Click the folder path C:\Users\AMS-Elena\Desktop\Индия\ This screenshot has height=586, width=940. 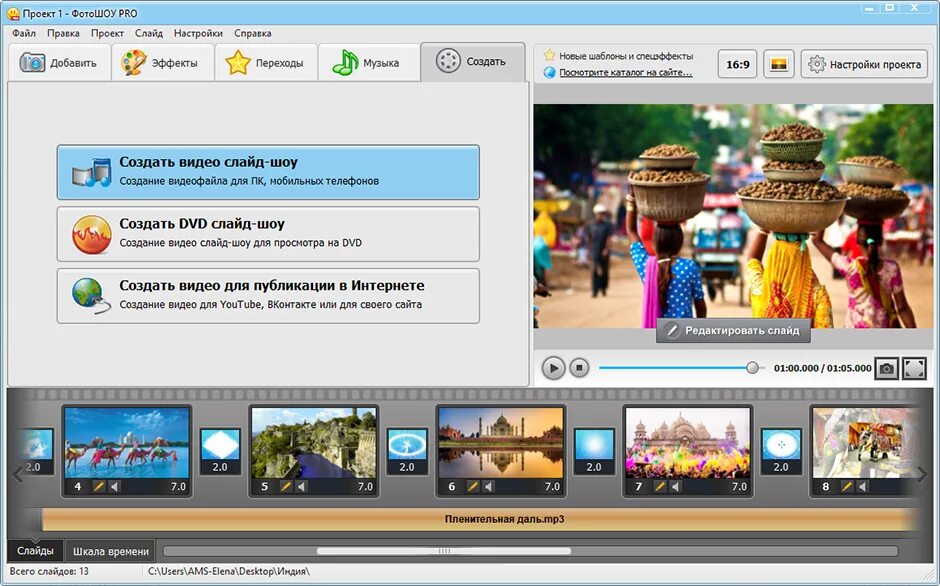click(229, 571)
